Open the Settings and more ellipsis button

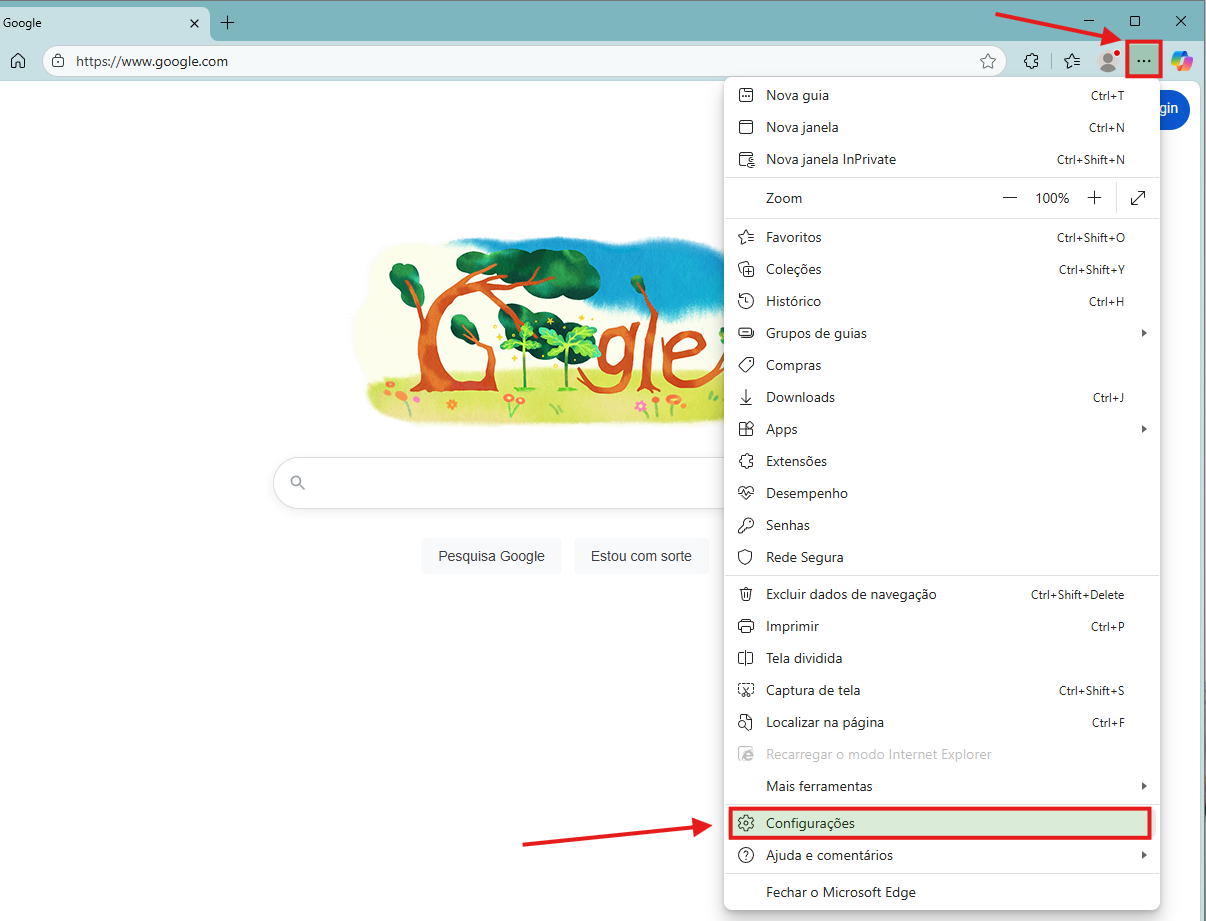click(1144, 61)
